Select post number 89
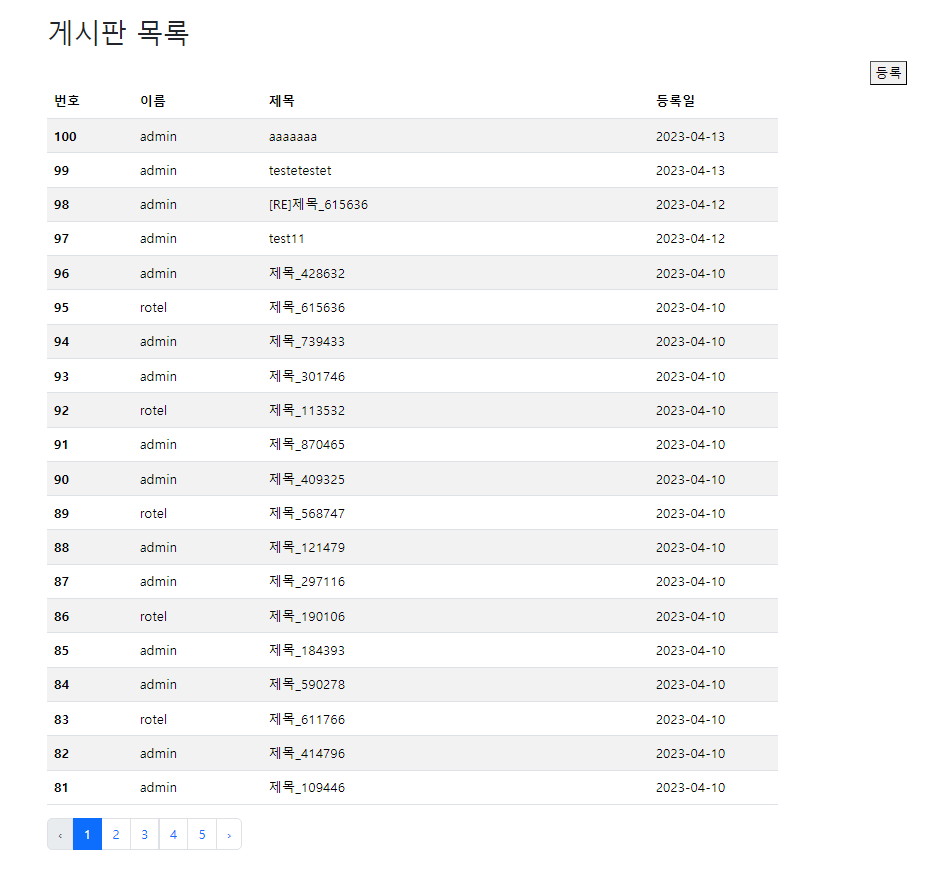The width and height of the screenshot is (932, 884). click(61, 513)
